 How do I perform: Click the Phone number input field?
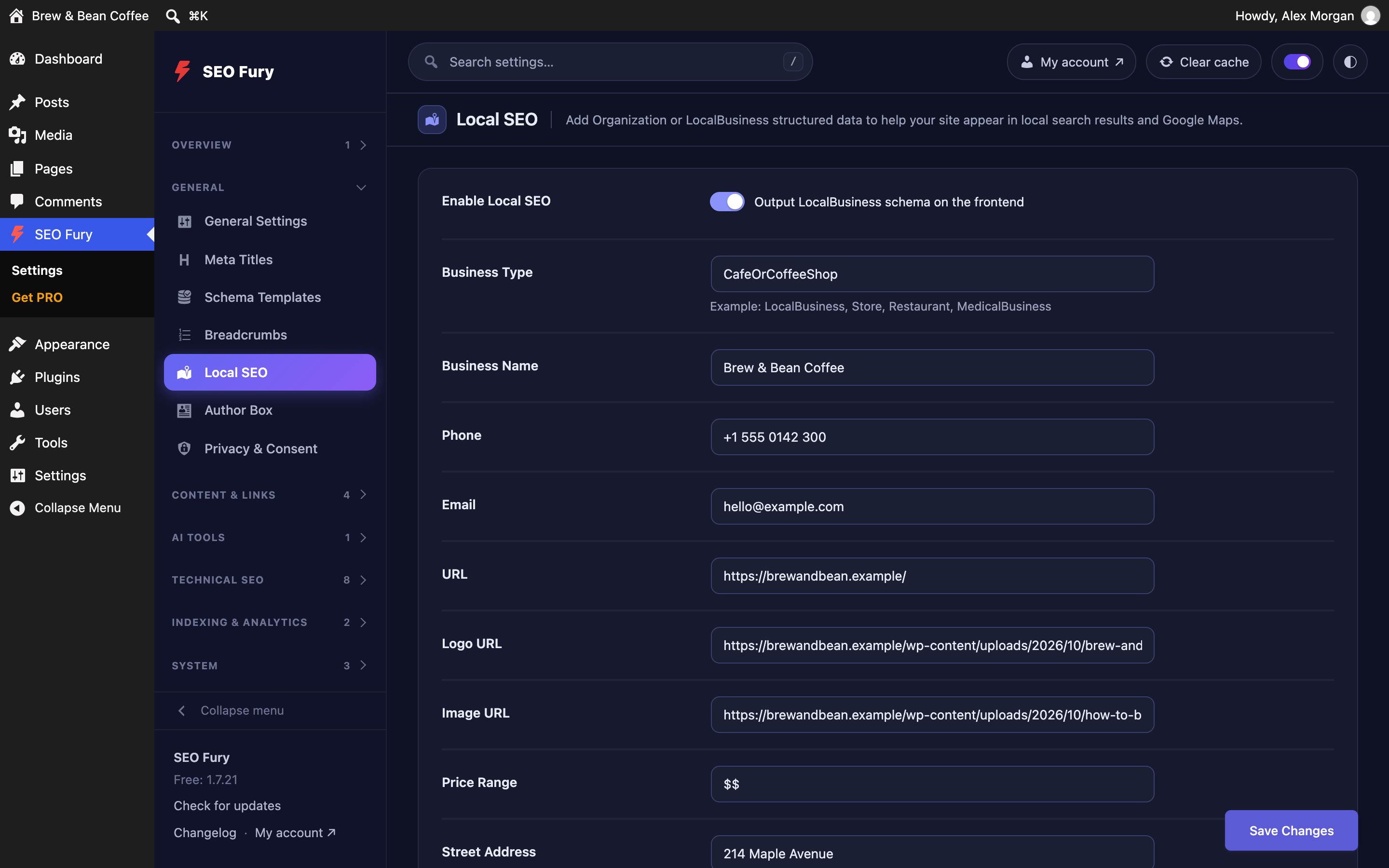pos(932,437)
